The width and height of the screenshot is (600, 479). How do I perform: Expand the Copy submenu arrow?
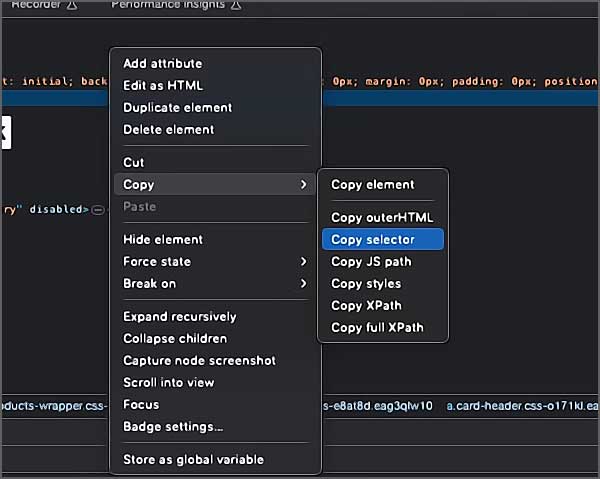(303, 184)
